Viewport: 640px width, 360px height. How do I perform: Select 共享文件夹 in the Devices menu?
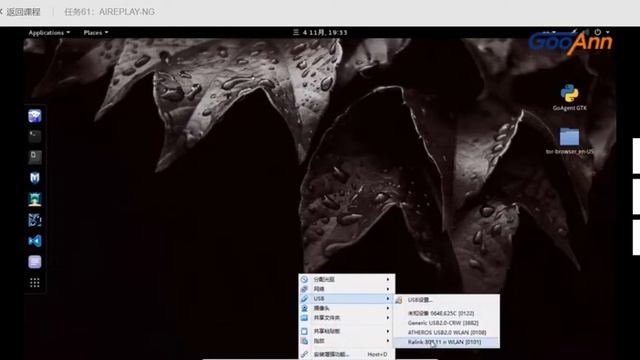[347, 318]
